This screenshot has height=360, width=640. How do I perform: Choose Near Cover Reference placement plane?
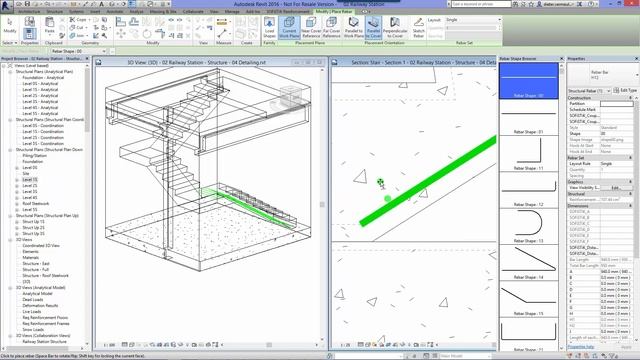pyautogui.click(x=311, y=27)
